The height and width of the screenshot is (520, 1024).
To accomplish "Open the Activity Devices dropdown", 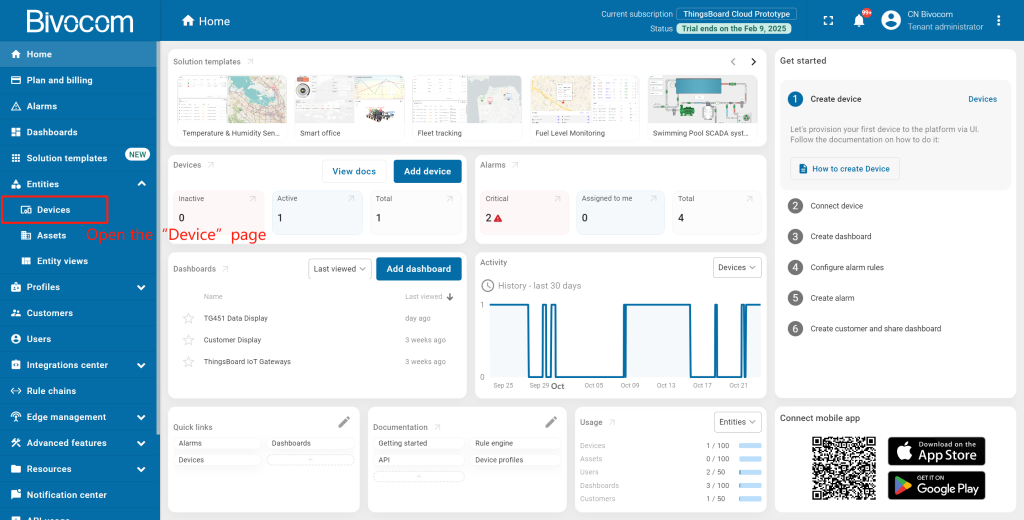I will 737,267.
